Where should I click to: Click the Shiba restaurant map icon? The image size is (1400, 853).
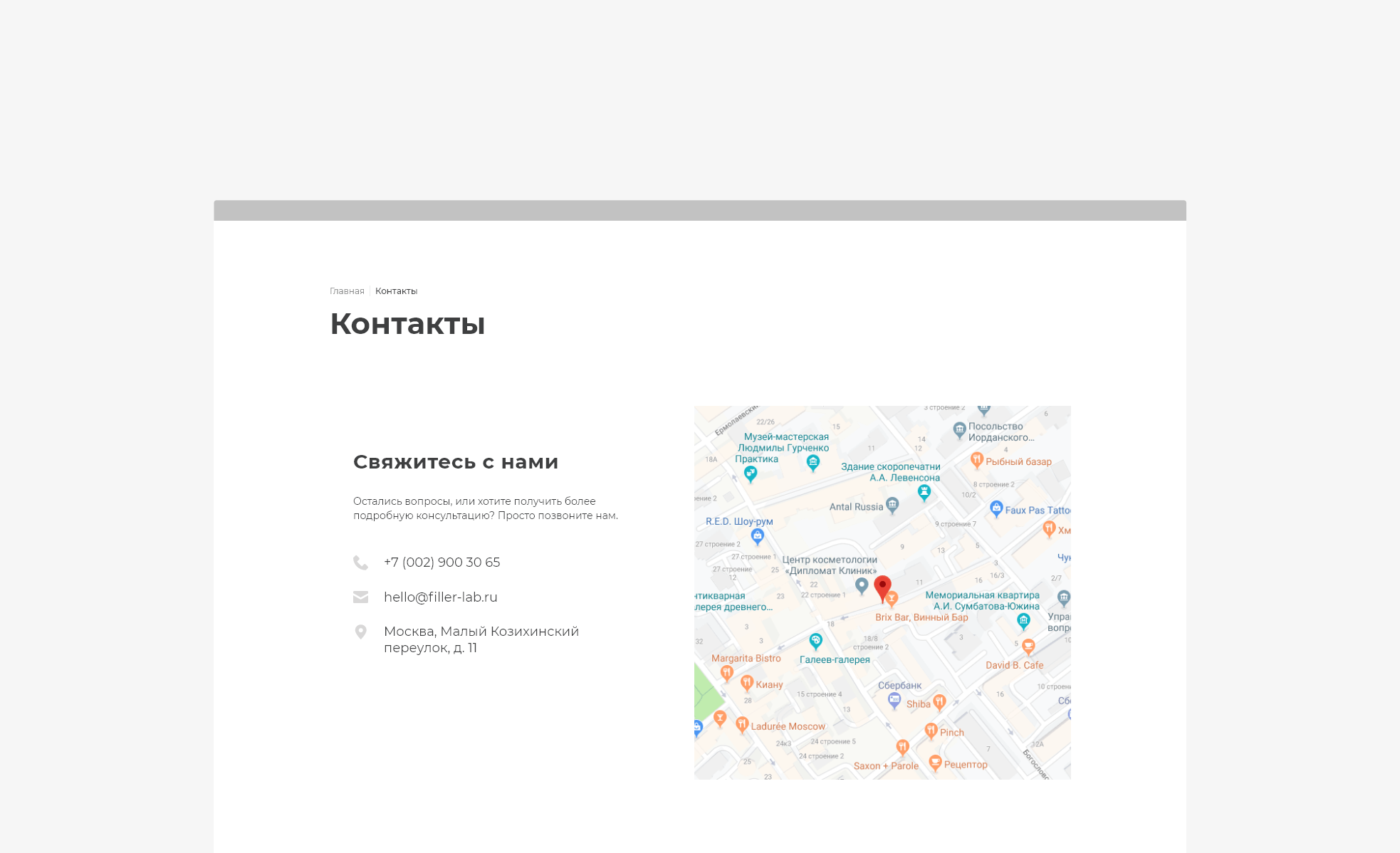[x=939, y=703]
